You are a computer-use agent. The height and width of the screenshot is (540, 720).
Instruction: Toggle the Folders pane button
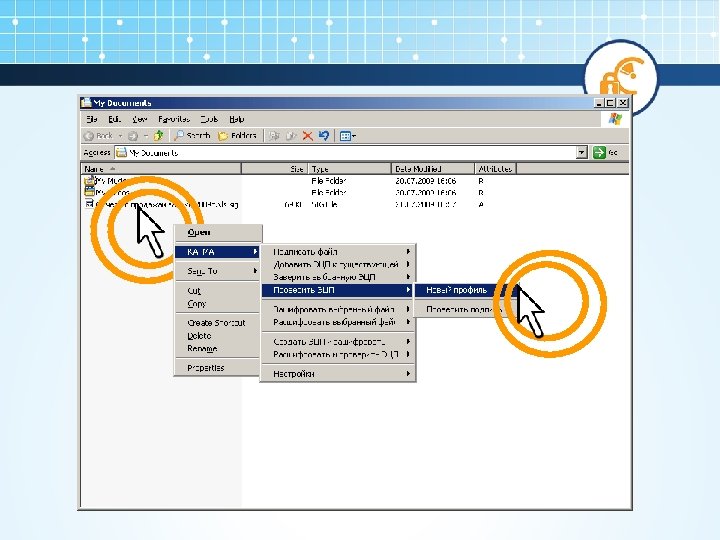237,135
